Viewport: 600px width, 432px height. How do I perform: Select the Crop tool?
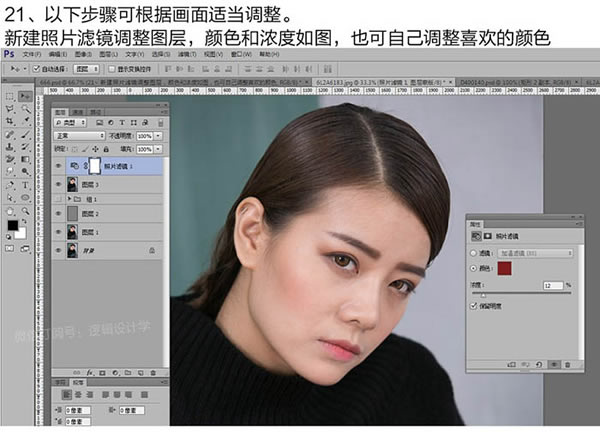(10, 122)
